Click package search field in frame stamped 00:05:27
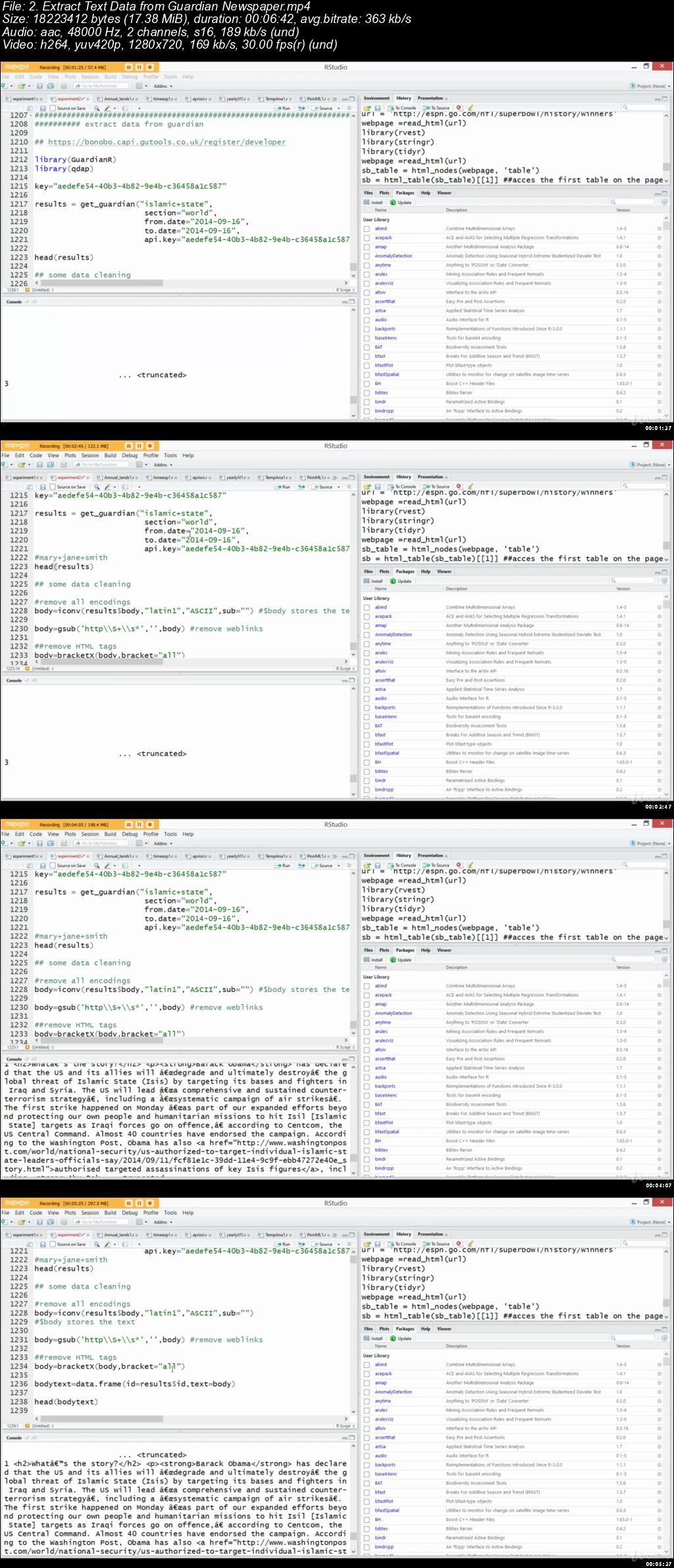Viewport: 674px width, 1568px height. pos(633,1338)
